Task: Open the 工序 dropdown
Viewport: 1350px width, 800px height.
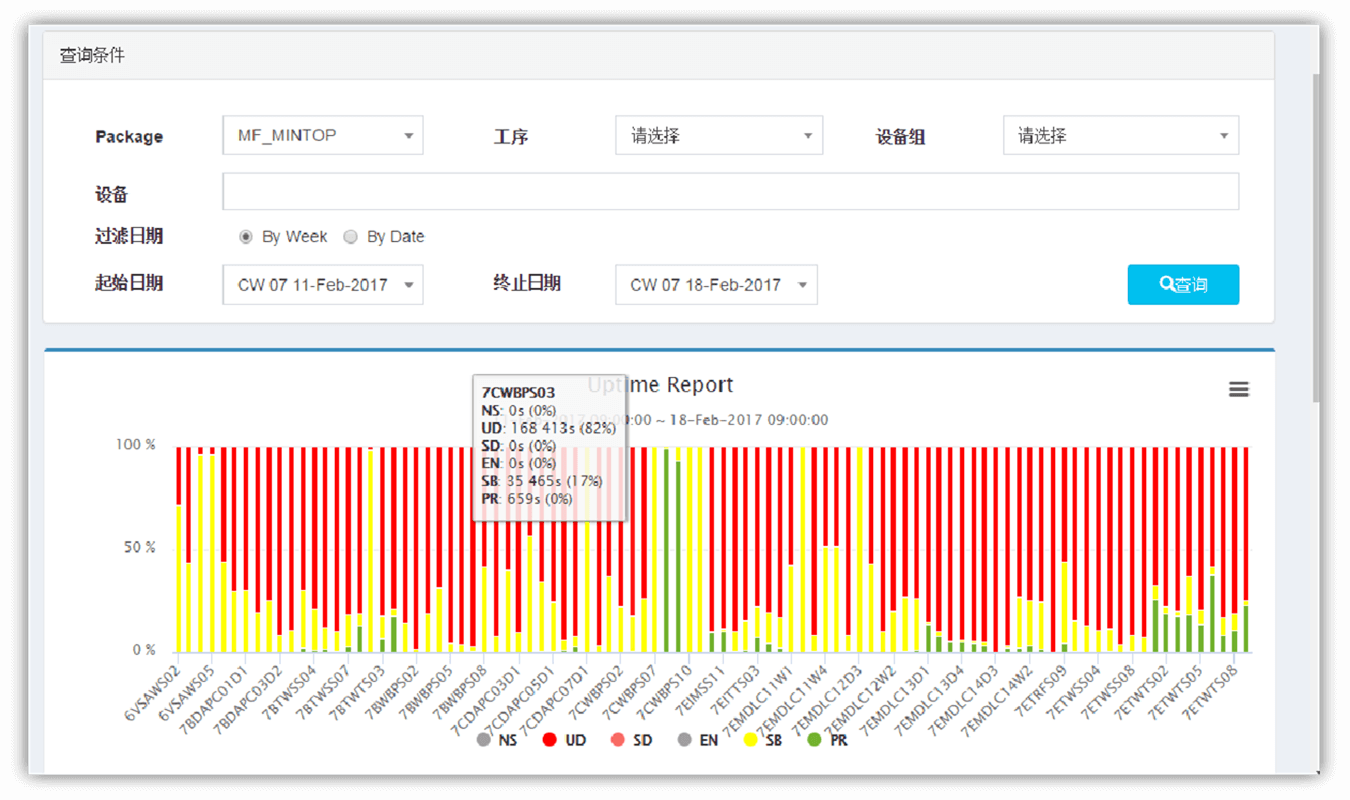Action: [719, 135]
